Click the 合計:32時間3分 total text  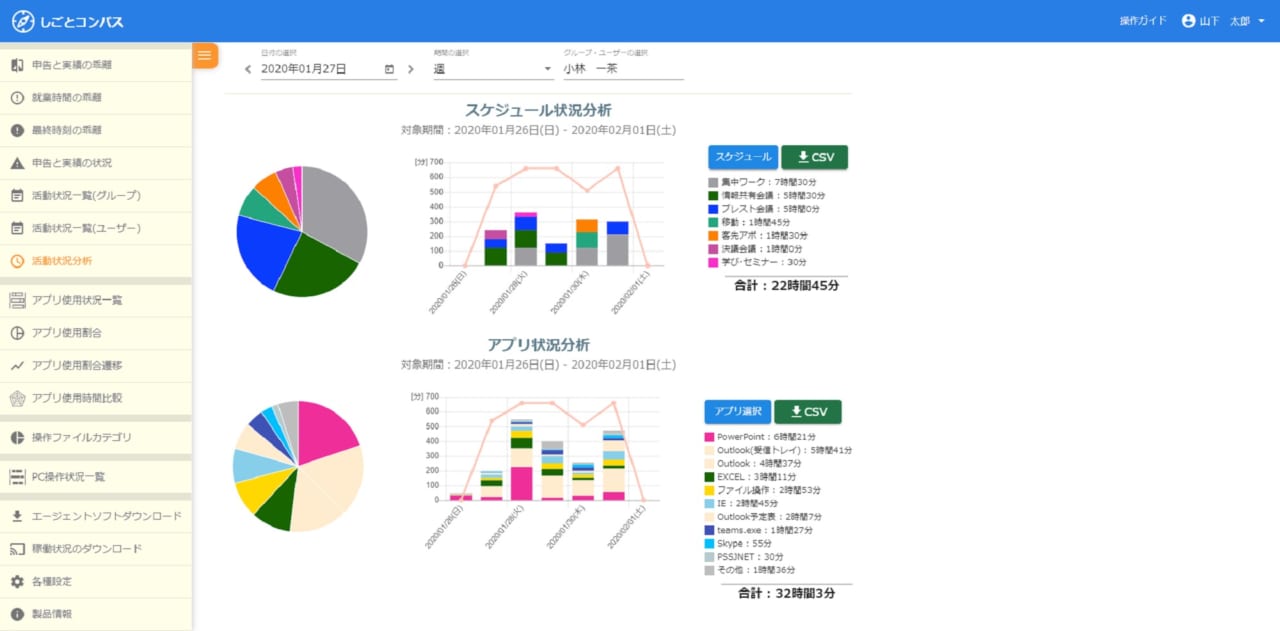787,593
